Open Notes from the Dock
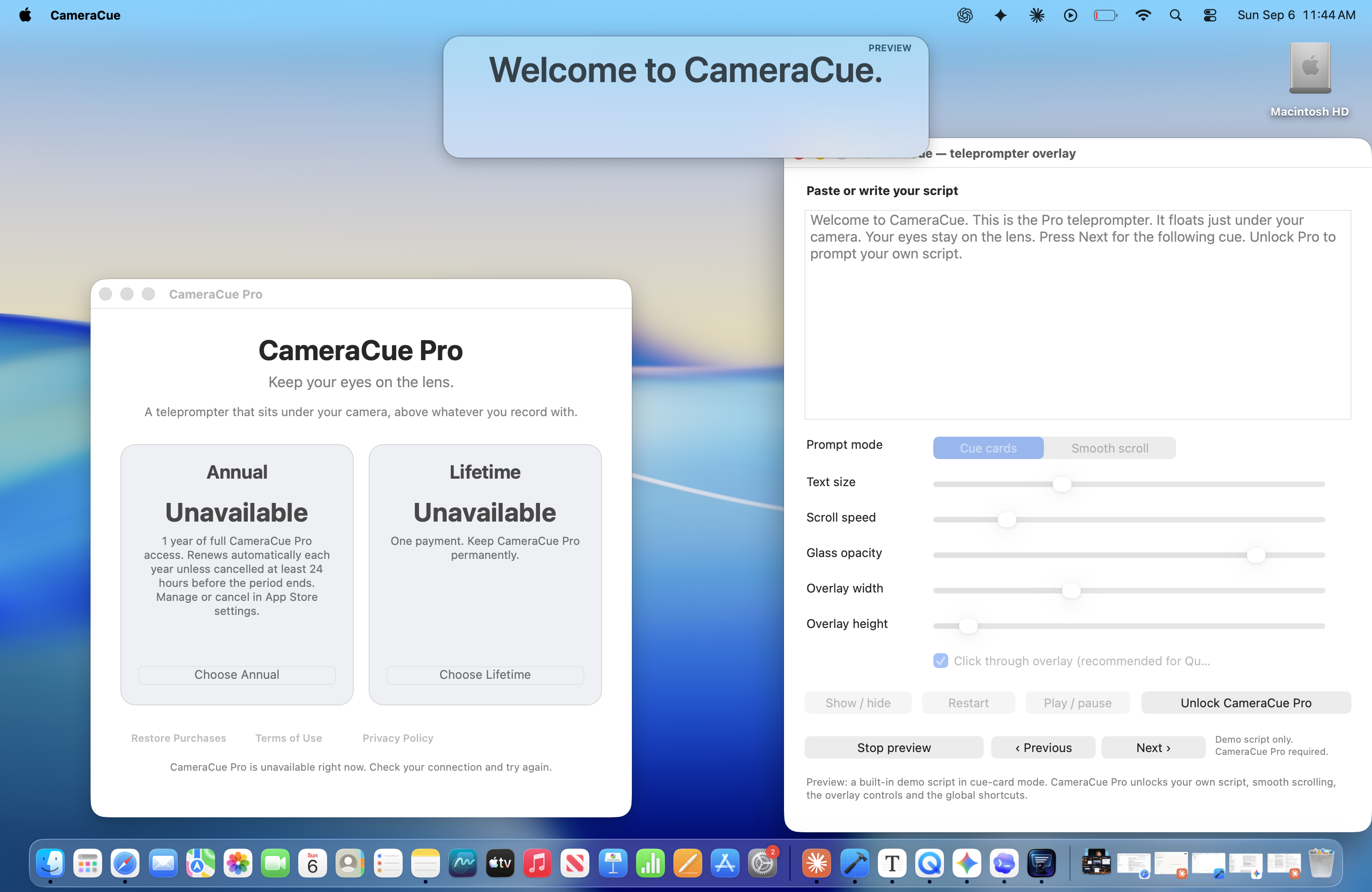This screenshot has width=1372, height=892. click(426, 863)
